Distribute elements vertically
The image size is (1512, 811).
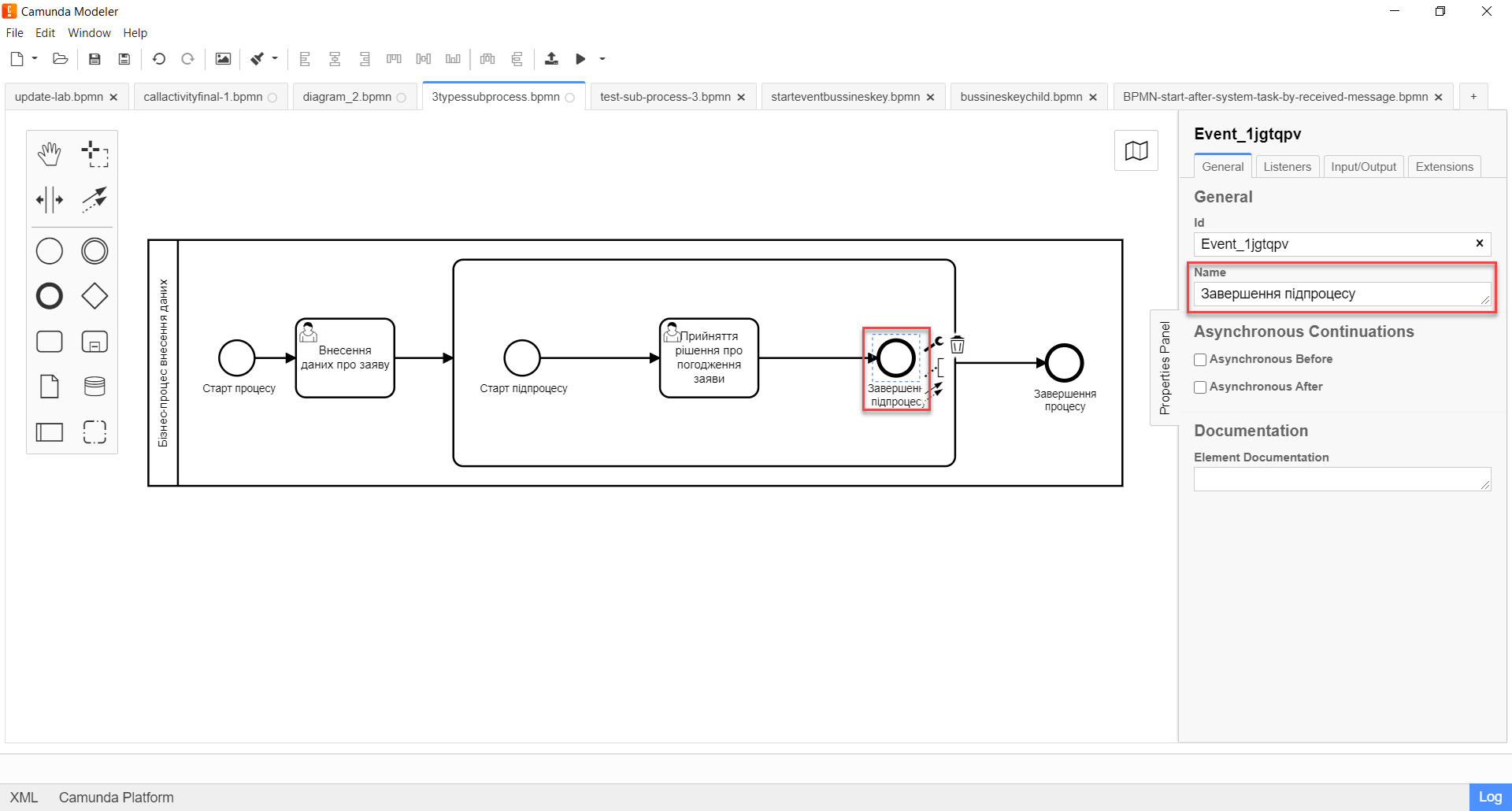[517, 59]
